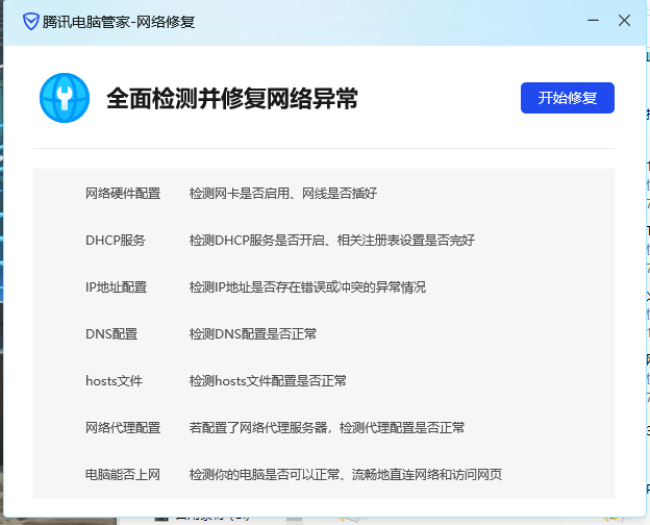The width and height of the screenshot is (650, 525).
Task: Click the 检测IP地址是否存在错误 description text
Action: tap(307, 287)
